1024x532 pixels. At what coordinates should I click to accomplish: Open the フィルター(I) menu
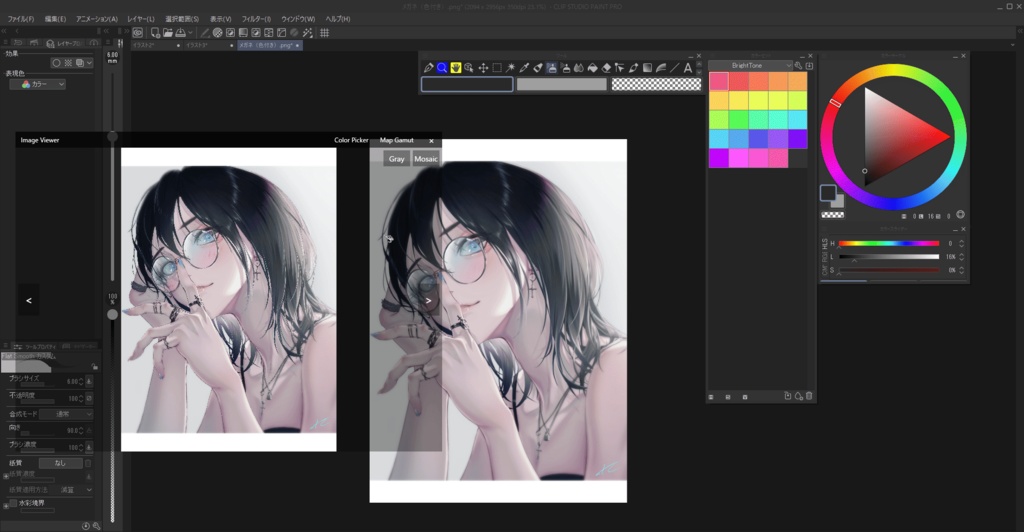click(x=256, y=19)
